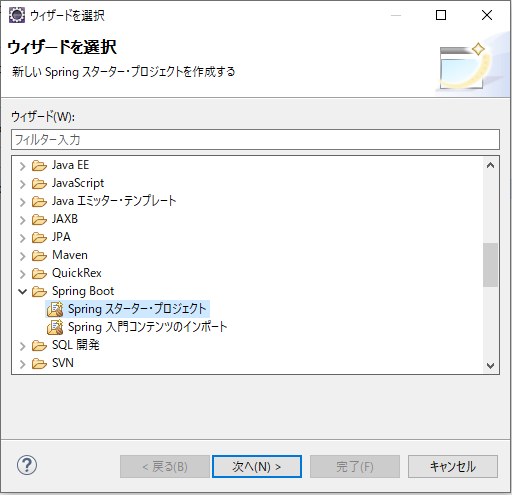Click the Java EE folder icon
The width and height of the screenshot is (512, 495).
click(x=39, y=165)
